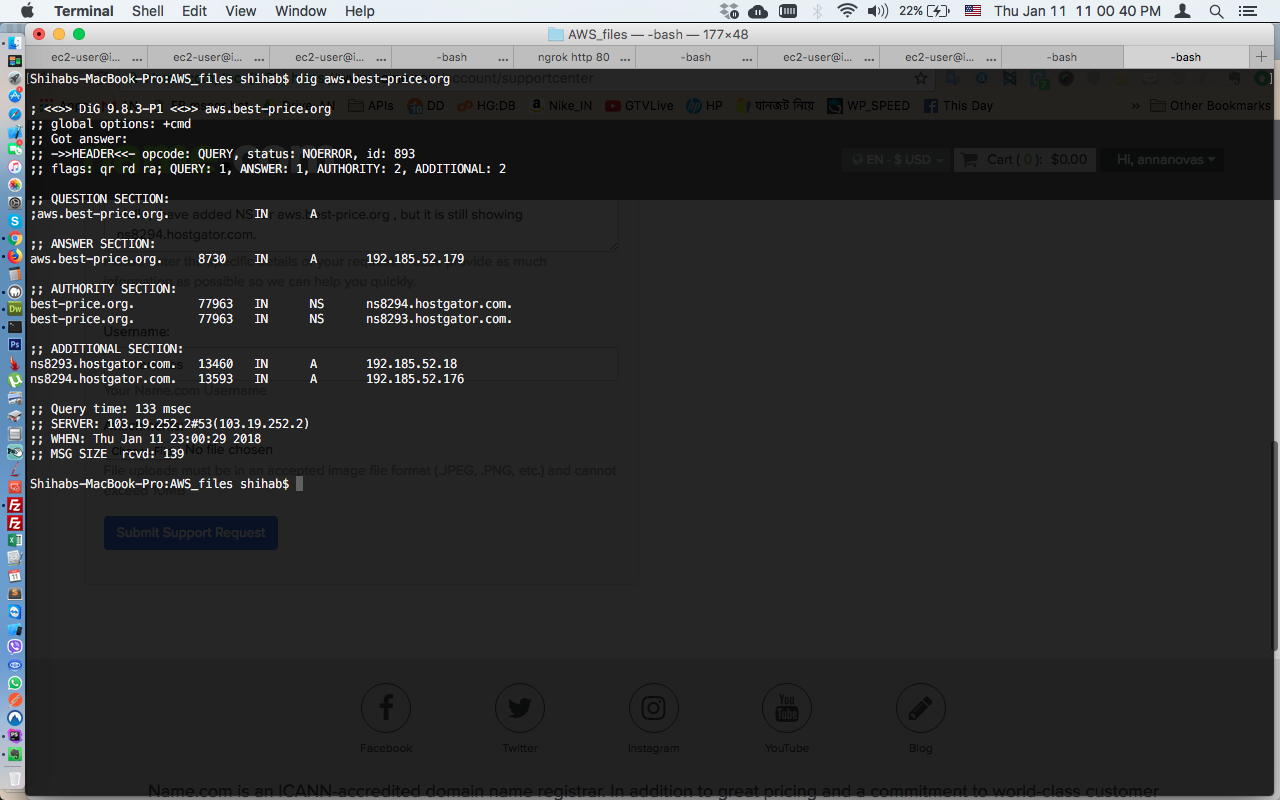Open the View menu
Image resolution: width=1280 pixels, height=800 pixels.
241,11
